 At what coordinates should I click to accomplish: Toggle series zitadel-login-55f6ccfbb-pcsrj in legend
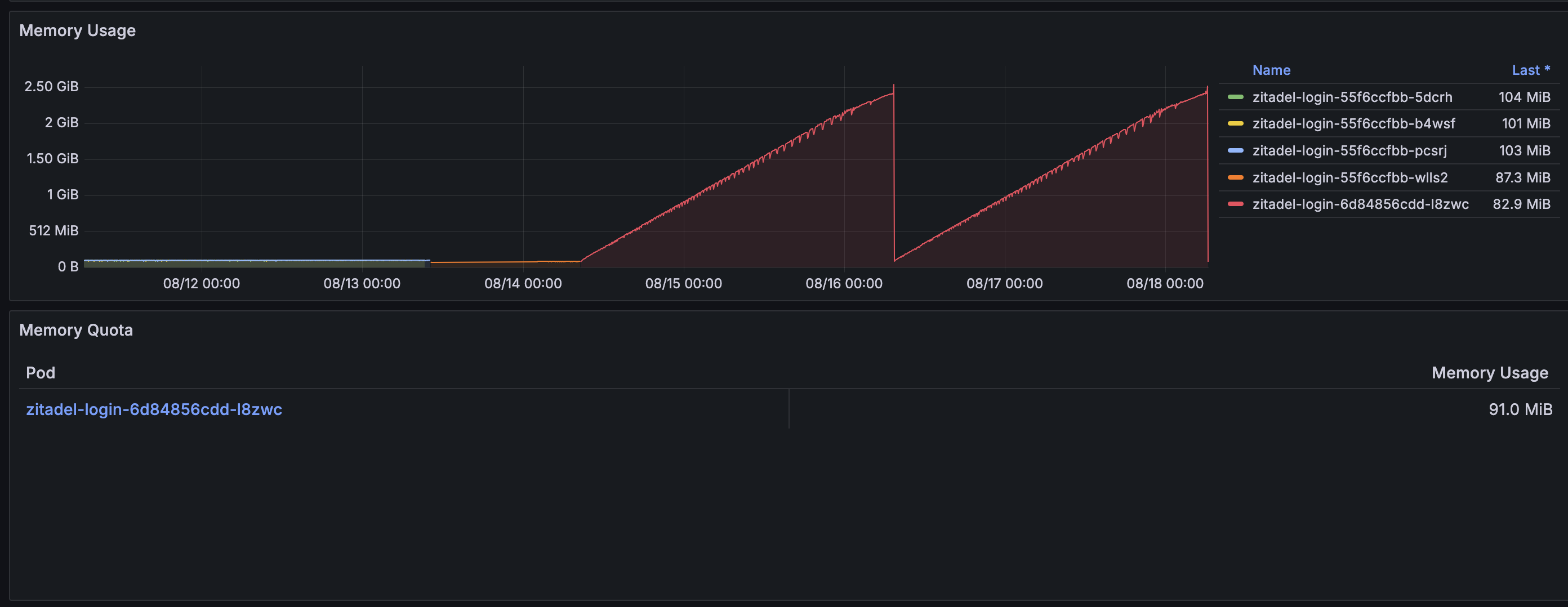coord(1349,150)
